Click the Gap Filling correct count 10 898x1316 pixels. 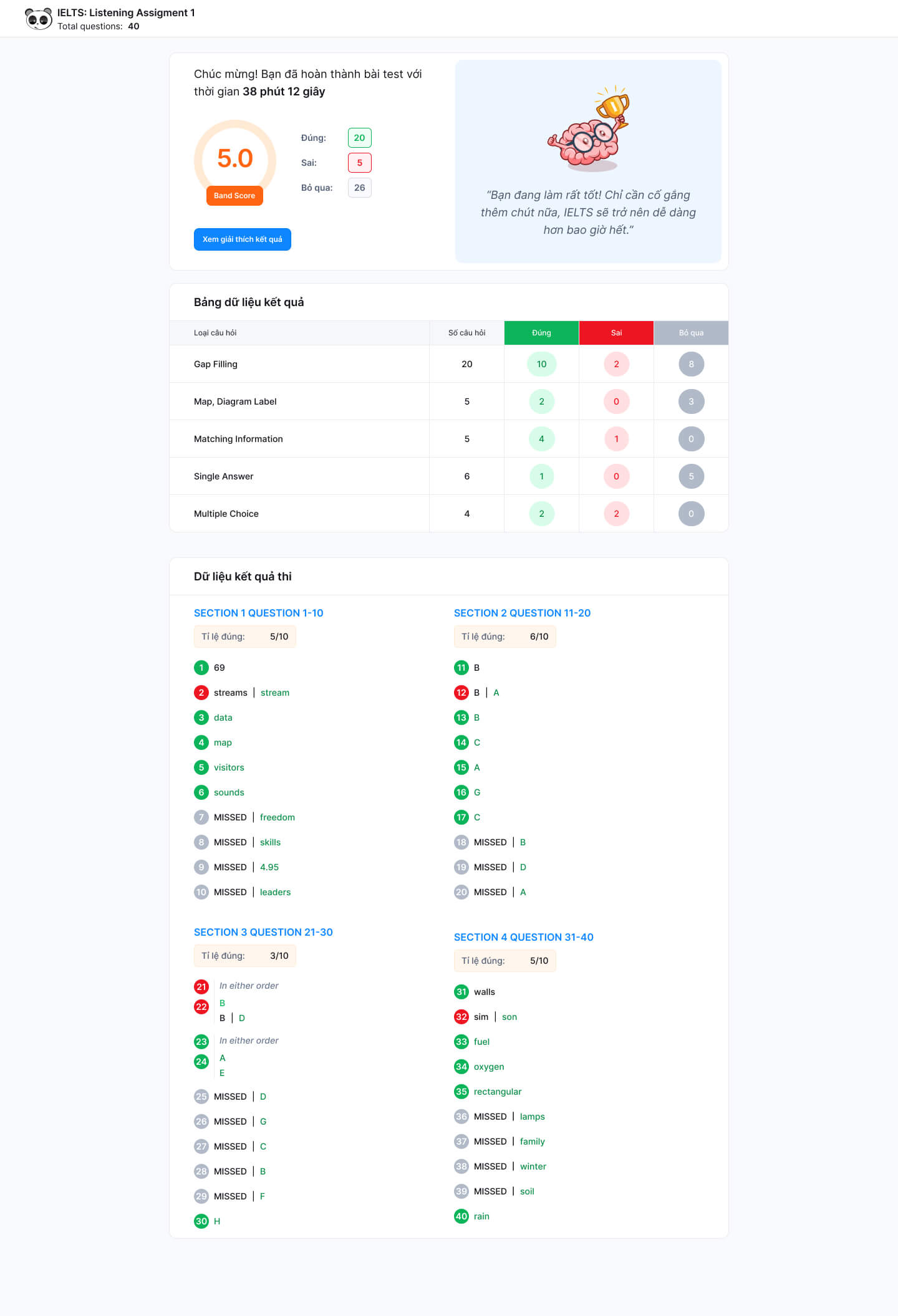(x=541, y=364)
